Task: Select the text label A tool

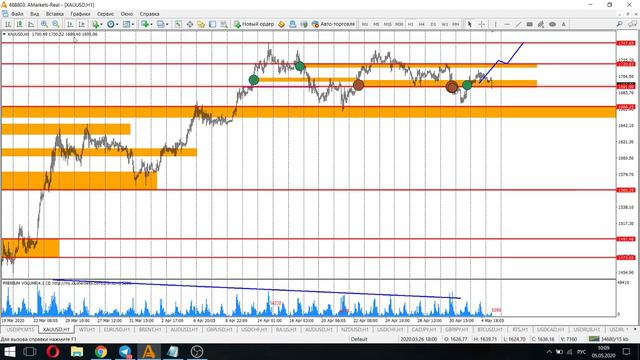Action: tap(564, 24)
